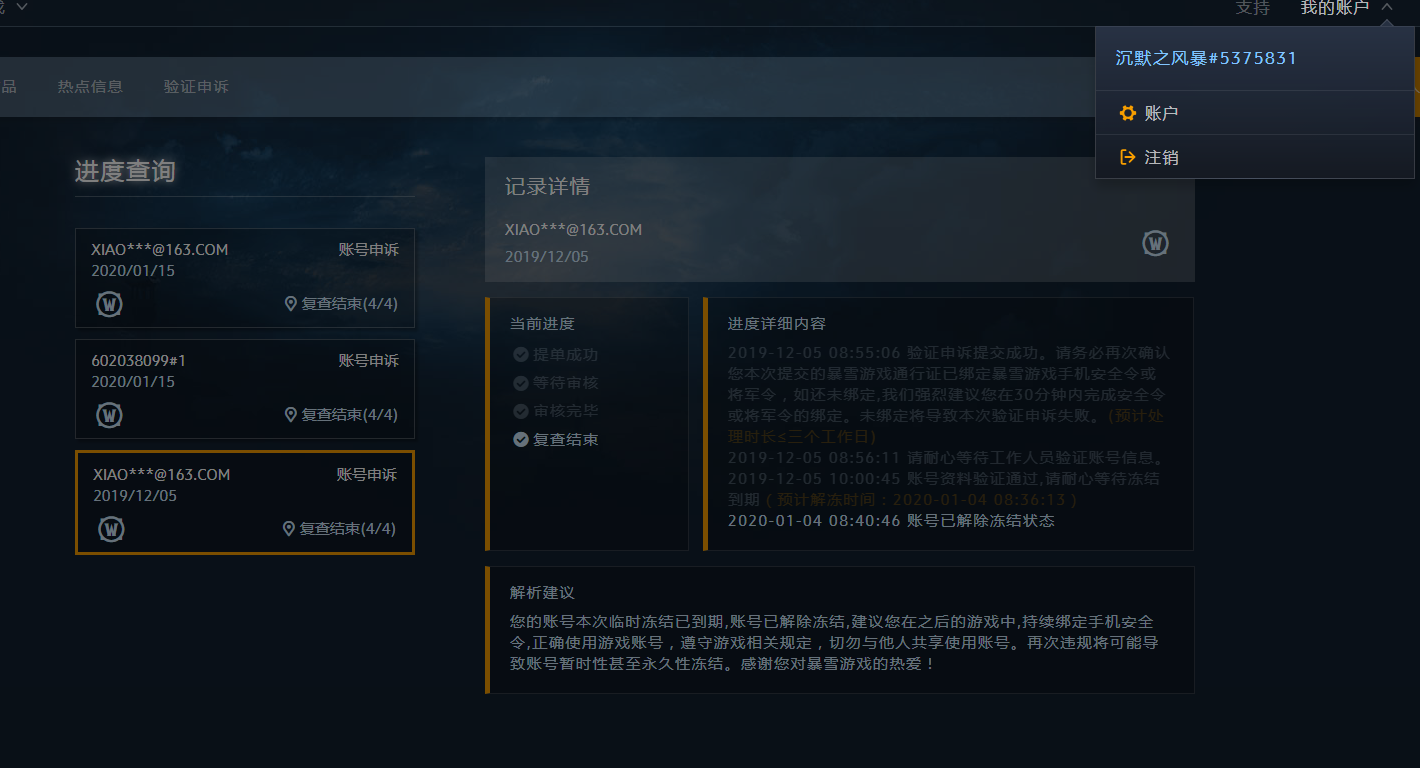The height and width of the screenshot is (768, 1420).
Task: Click the checkmark next to 等待审核
Action: [520, 383]
